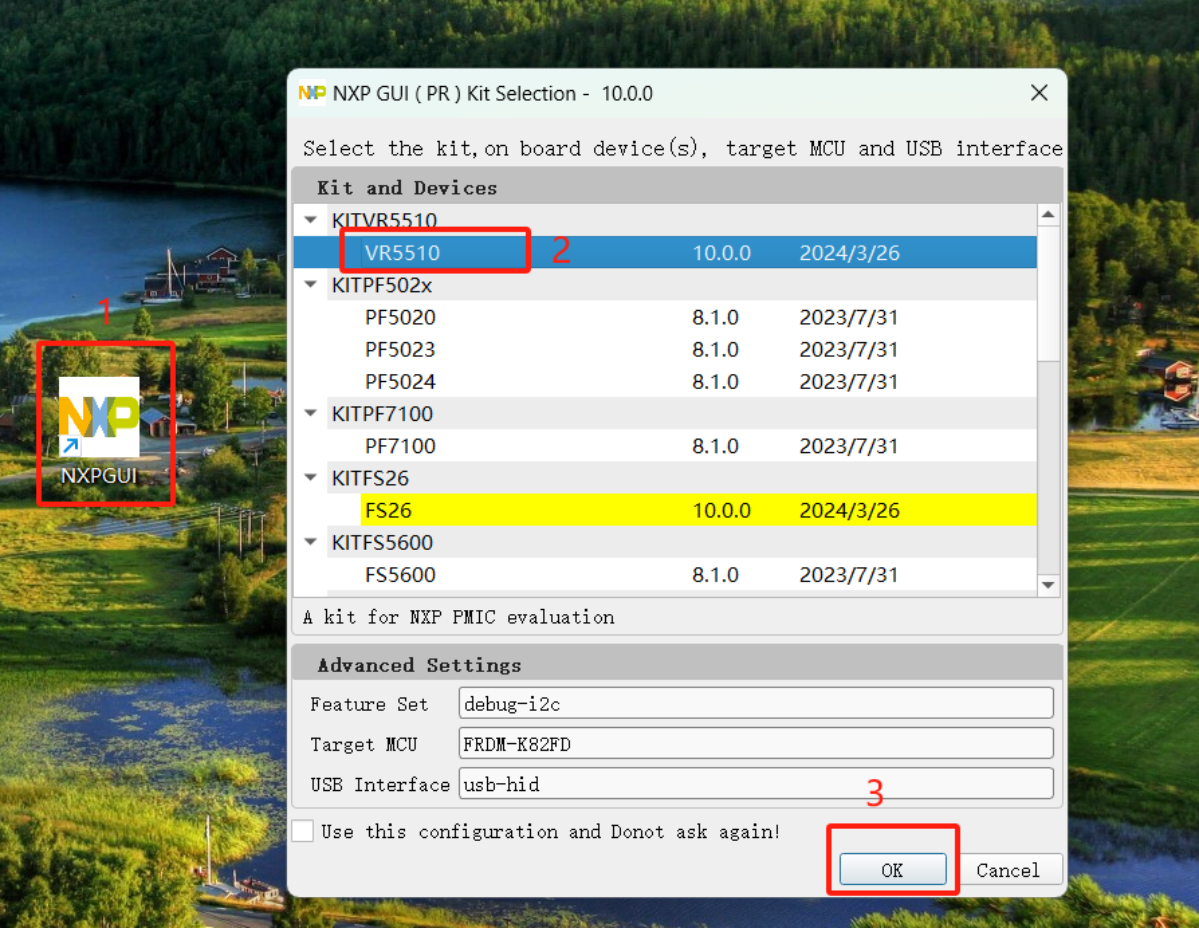Choose the PF5023 device entry
Screen dimensions: 1199x928
(400, 350)
